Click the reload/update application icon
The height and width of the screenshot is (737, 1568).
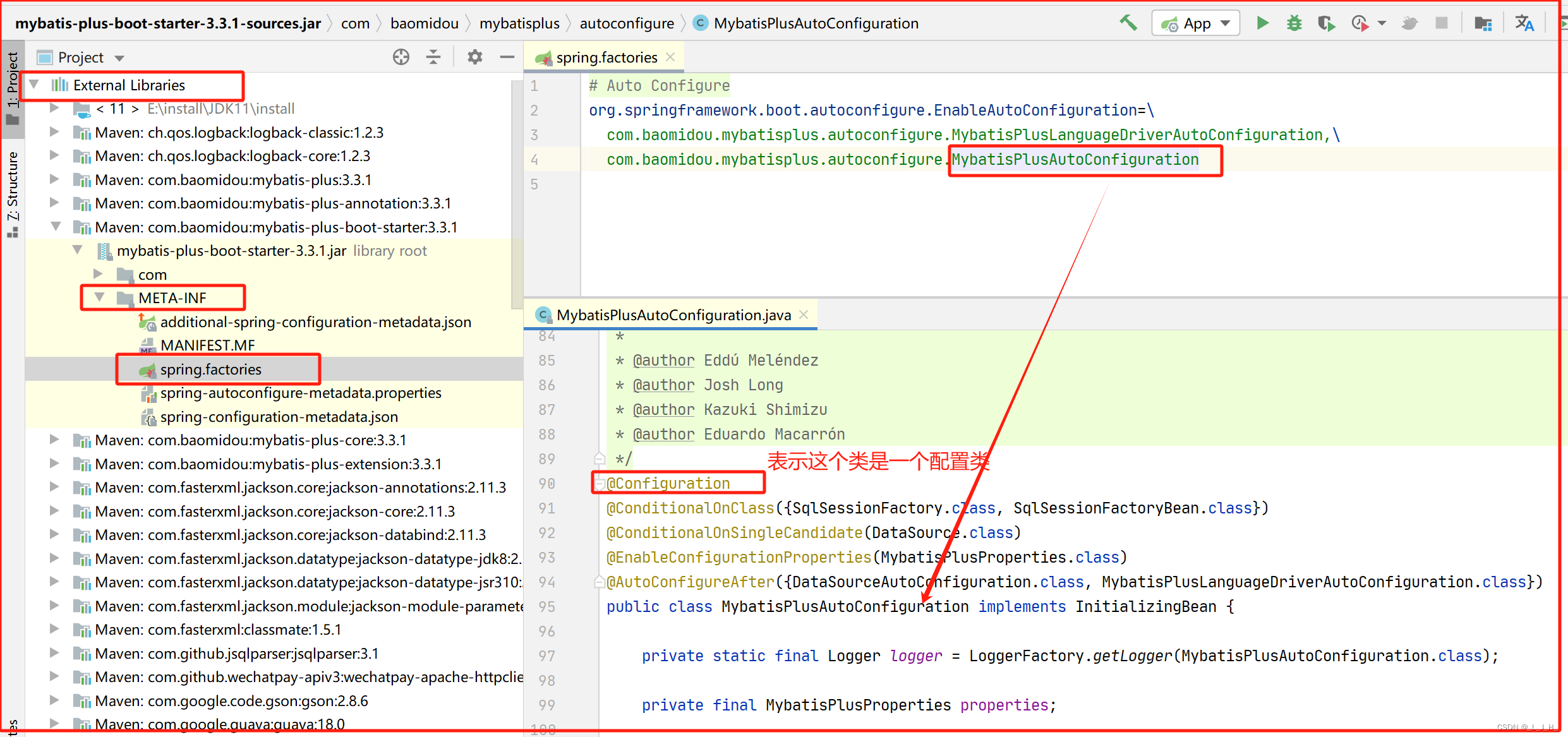tap(1410, 23)
